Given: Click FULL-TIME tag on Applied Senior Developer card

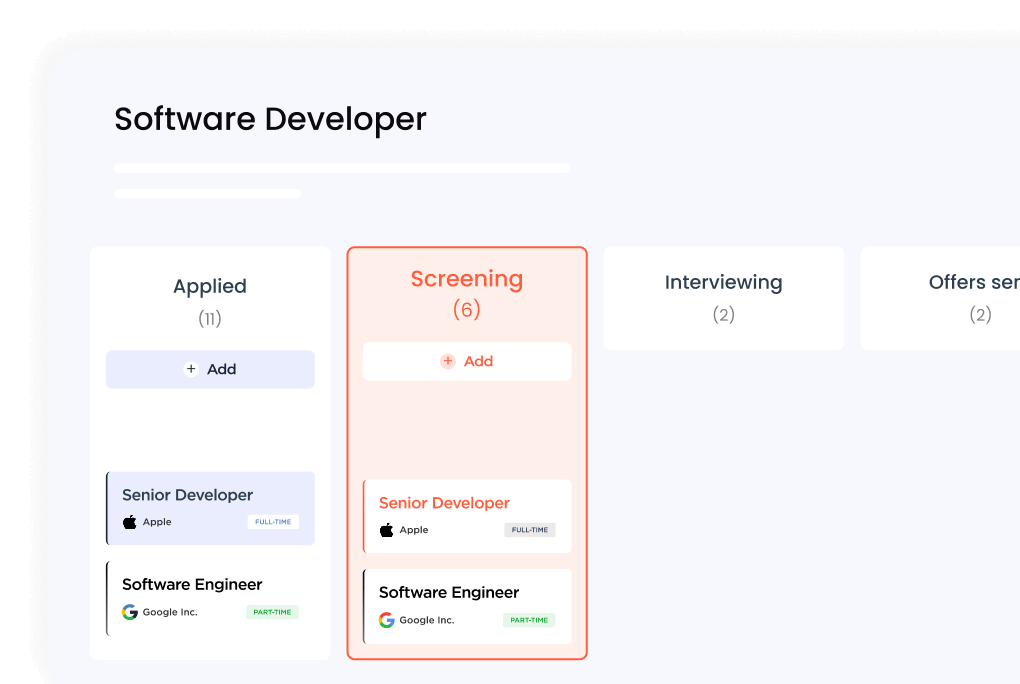Looking at the screenshot, I should (x=273, y=522).
